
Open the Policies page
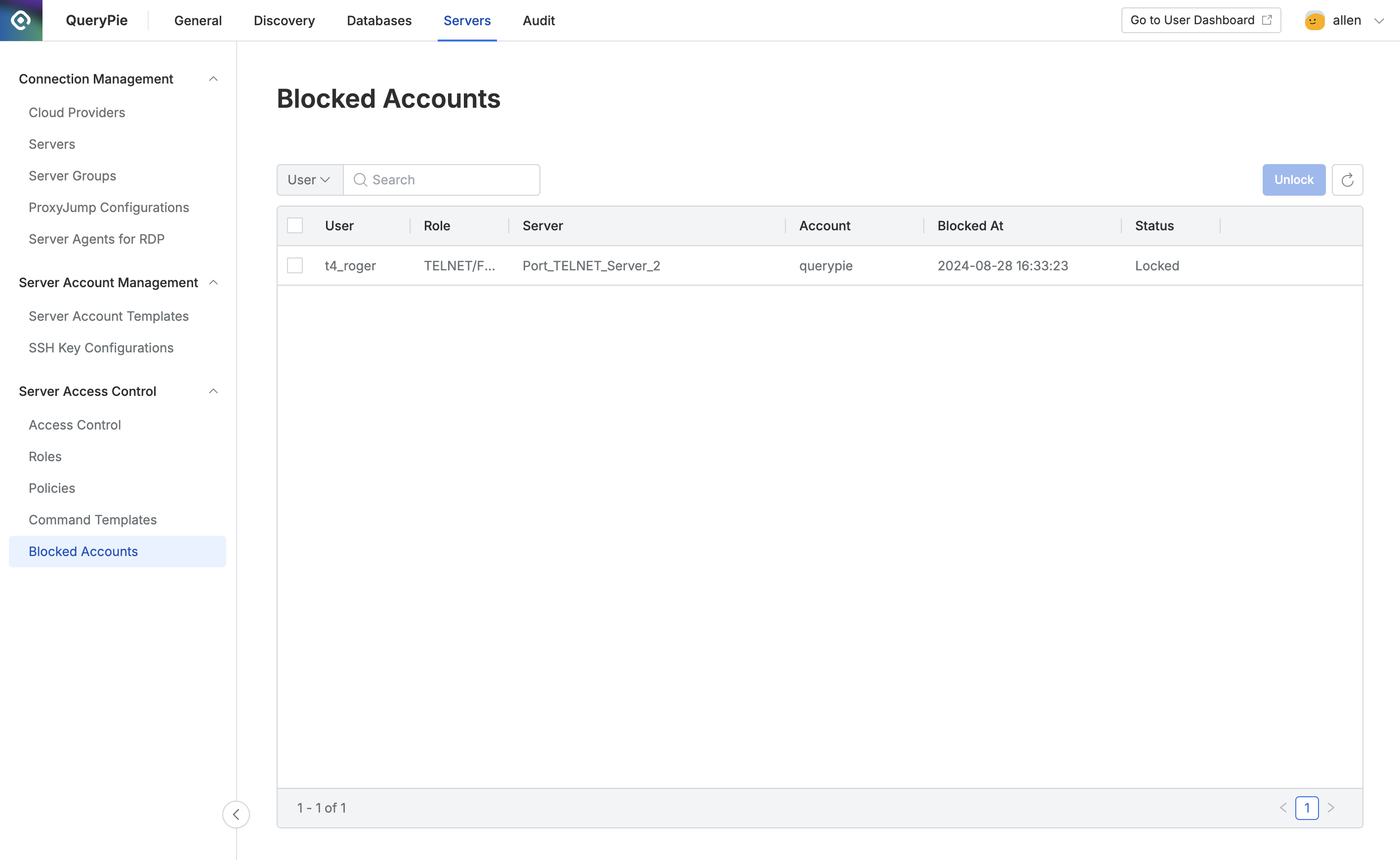(x=52, y=487)
